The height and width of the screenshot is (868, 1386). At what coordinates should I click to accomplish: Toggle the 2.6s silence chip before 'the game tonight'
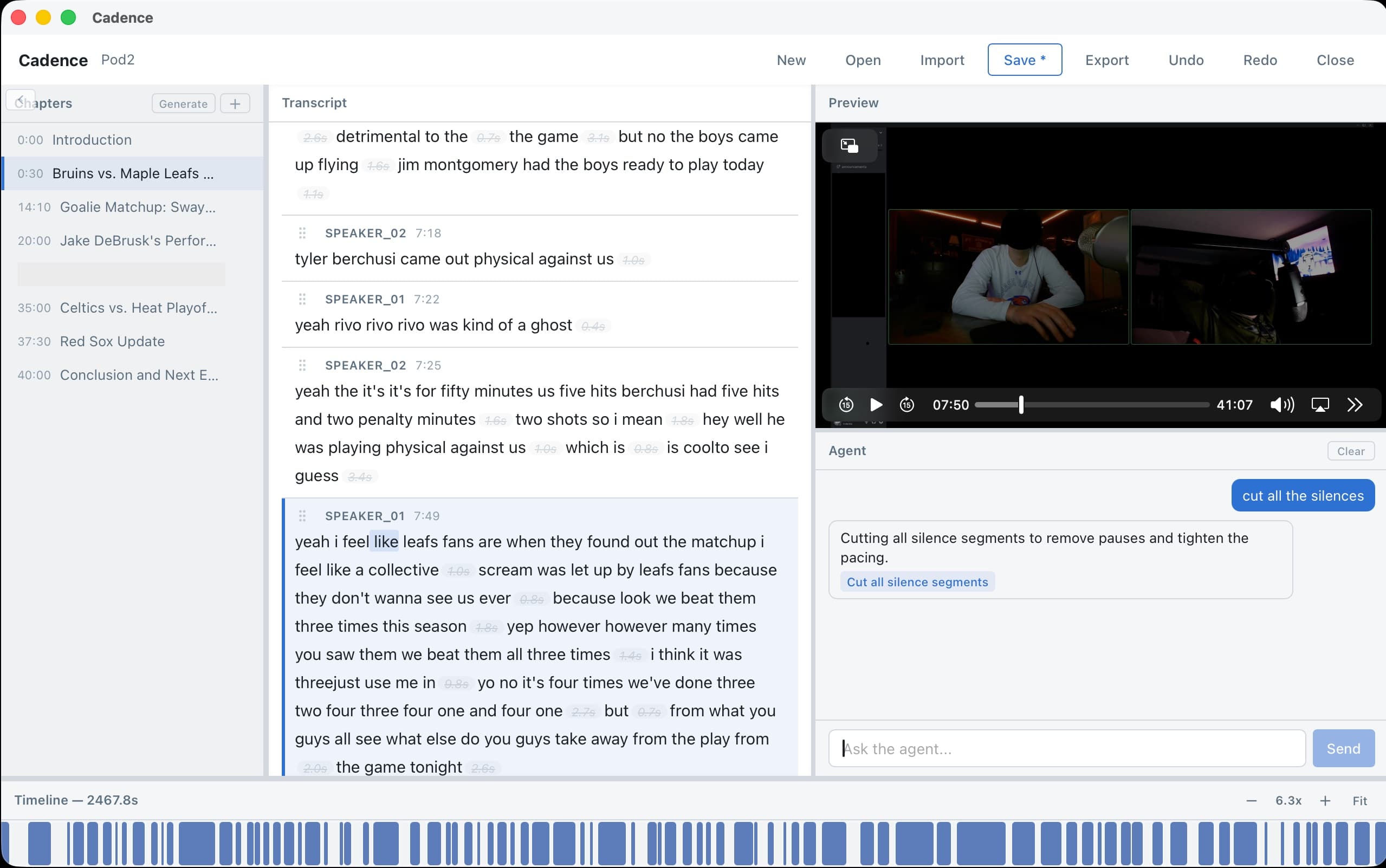point(484,768)
